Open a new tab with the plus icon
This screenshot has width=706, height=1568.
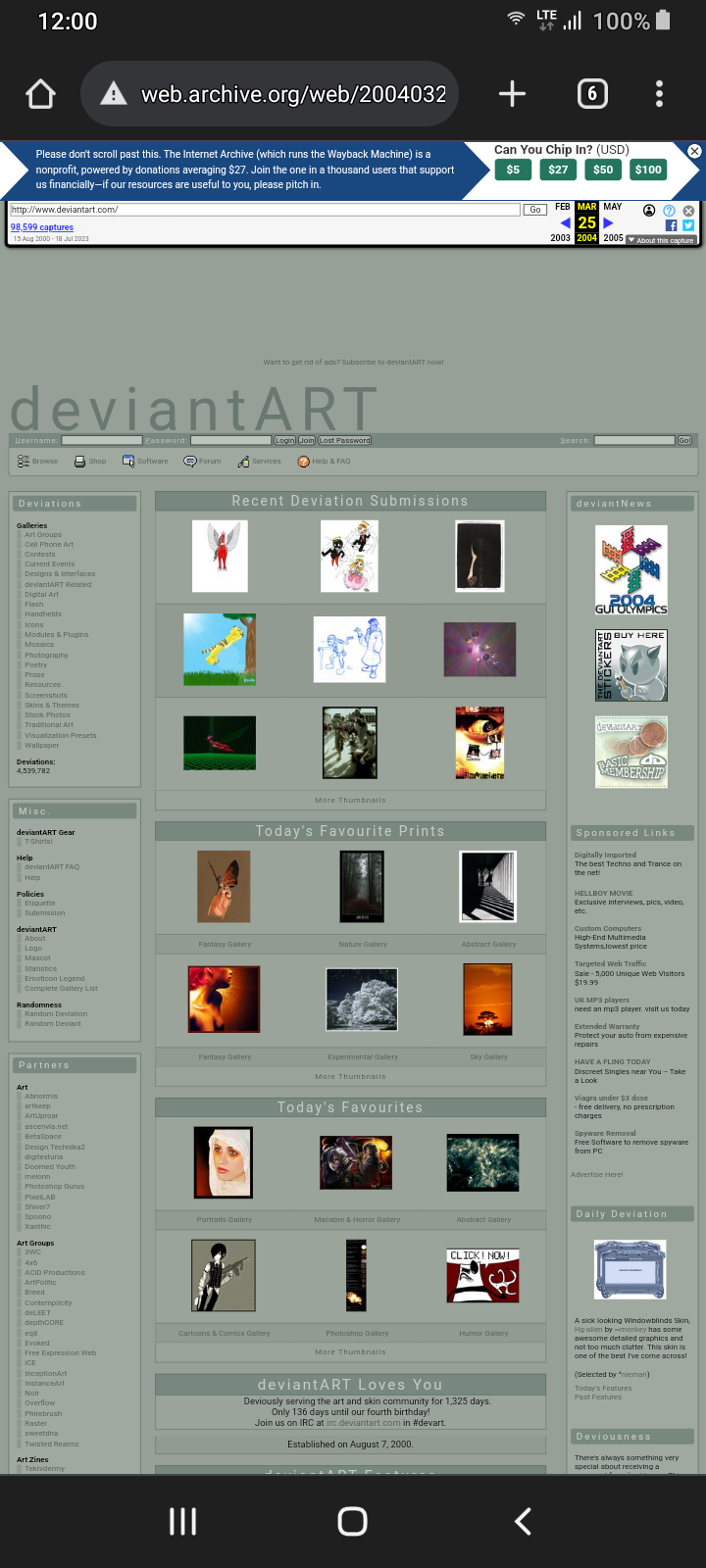(x=512, y=94)
